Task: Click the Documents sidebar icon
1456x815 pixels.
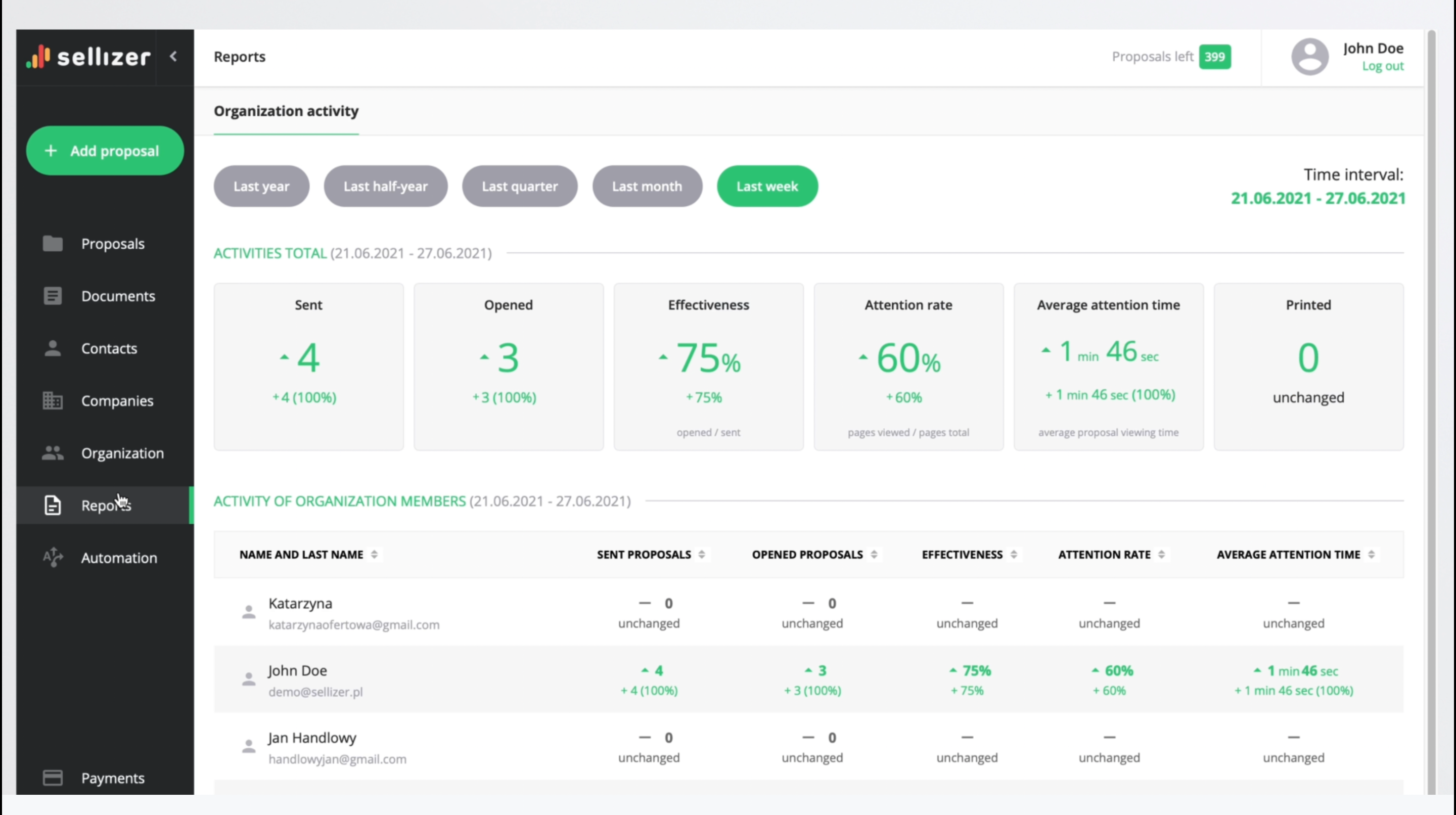Action: pos(53,296)
